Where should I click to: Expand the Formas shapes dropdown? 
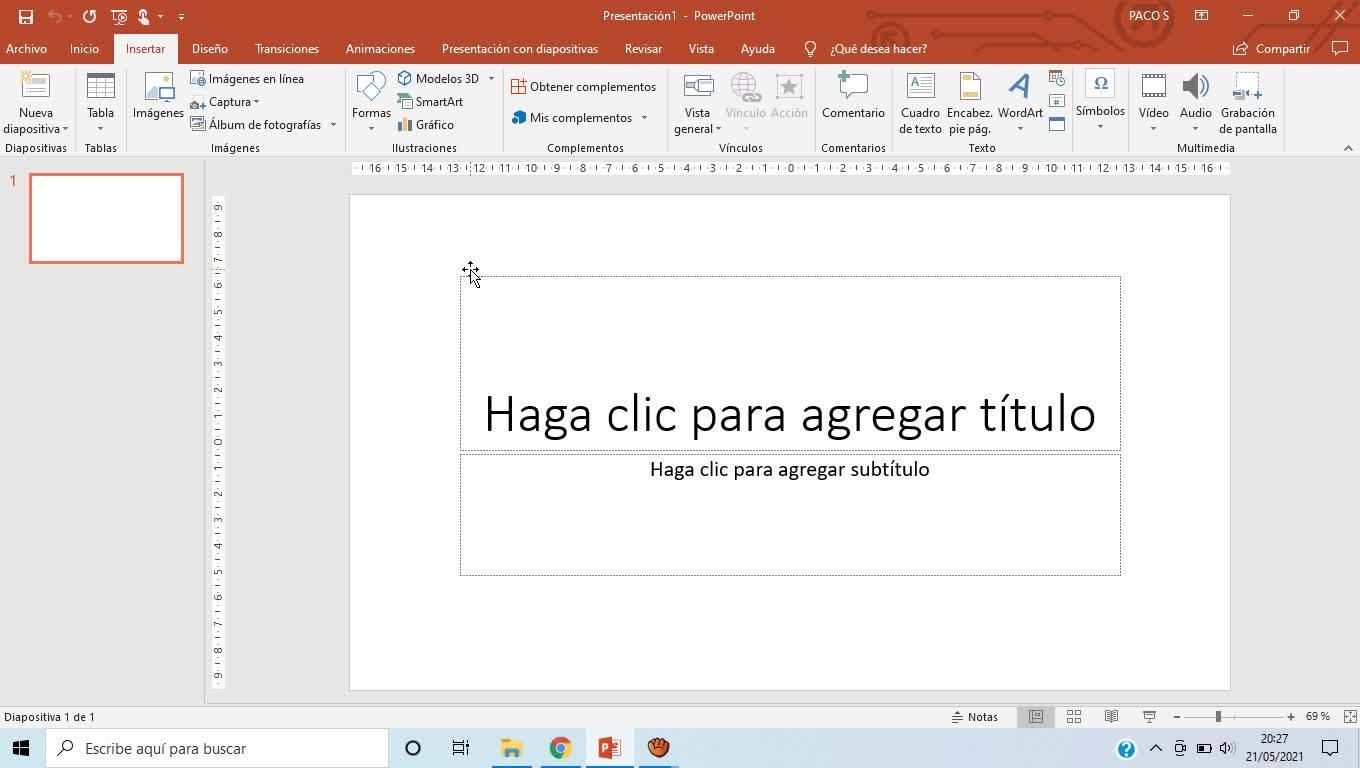[371, 128]
